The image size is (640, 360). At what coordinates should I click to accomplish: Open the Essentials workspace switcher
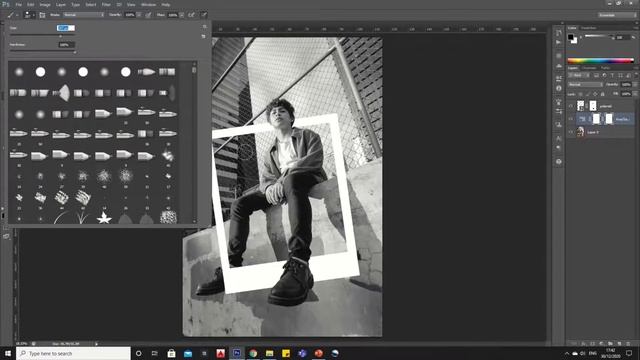coord(617,15)
